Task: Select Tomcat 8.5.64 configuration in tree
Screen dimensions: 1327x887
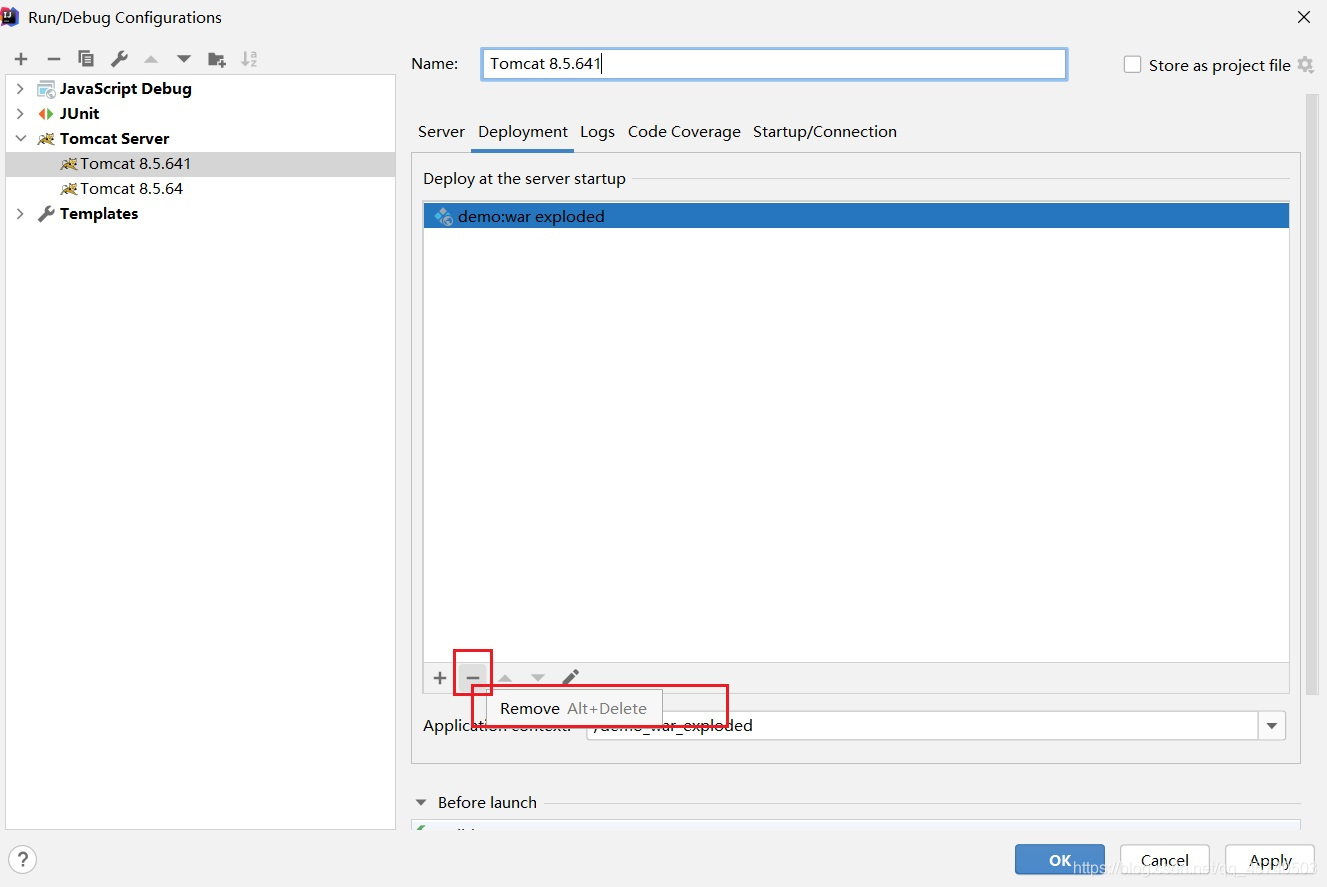Action: [x=200, y=189]
